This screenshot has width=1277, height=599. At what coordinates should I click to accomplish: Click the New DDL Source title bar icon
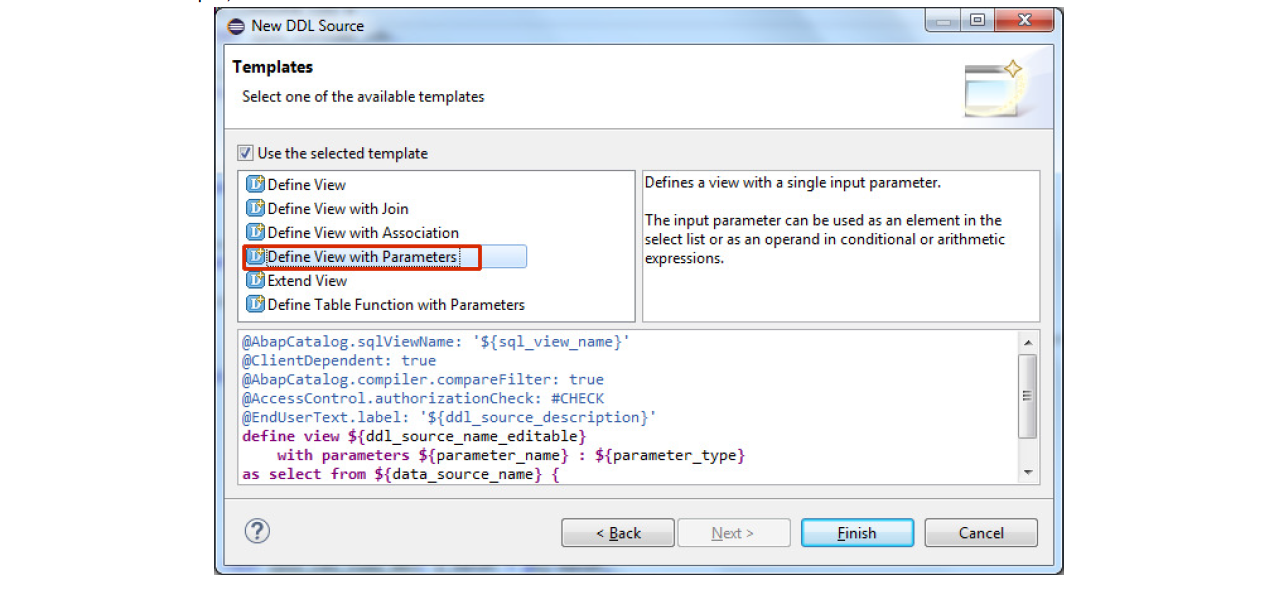coord(234,25)
